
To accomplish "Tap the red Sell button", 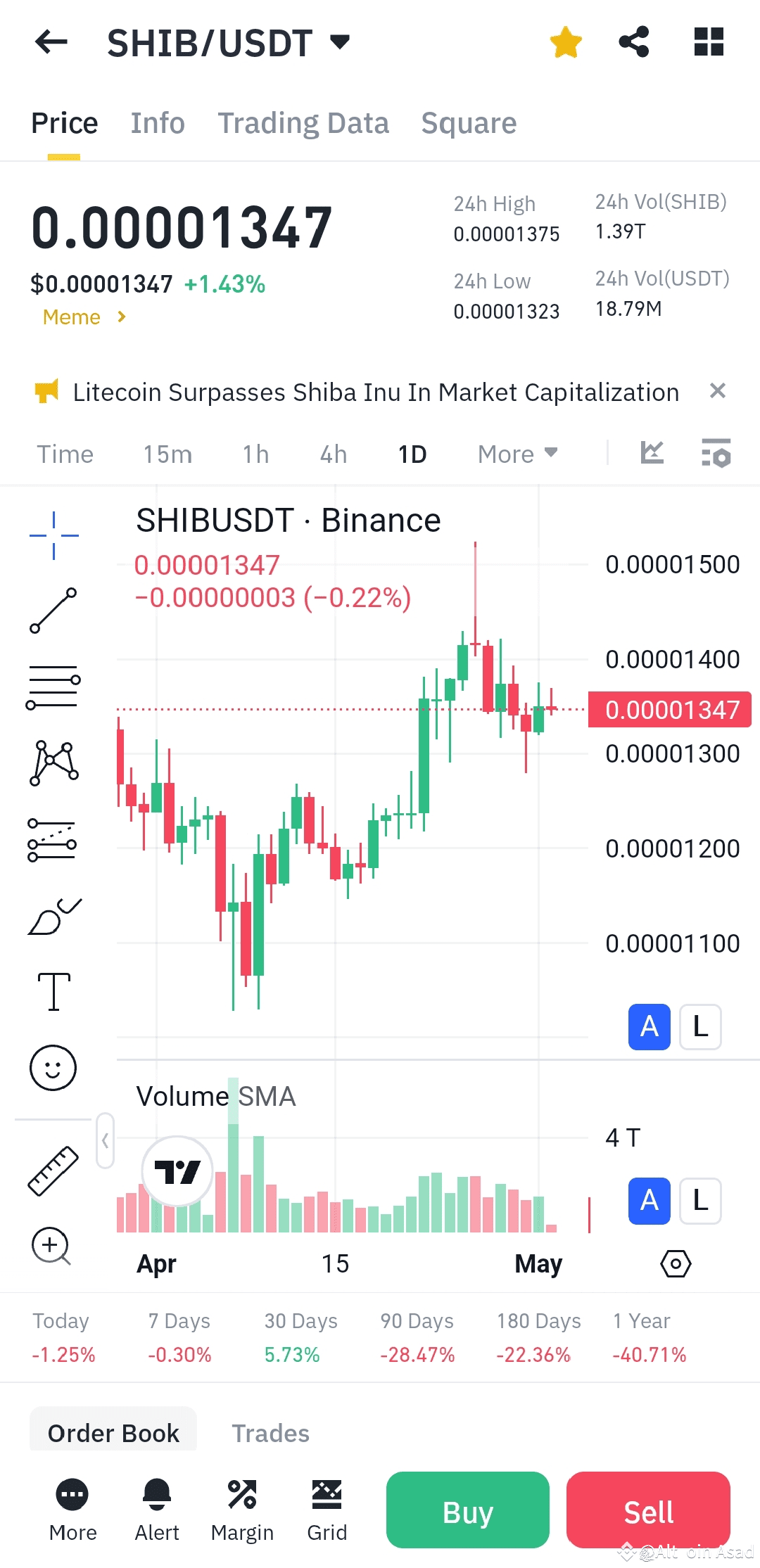I will [x=648, y=1510].
